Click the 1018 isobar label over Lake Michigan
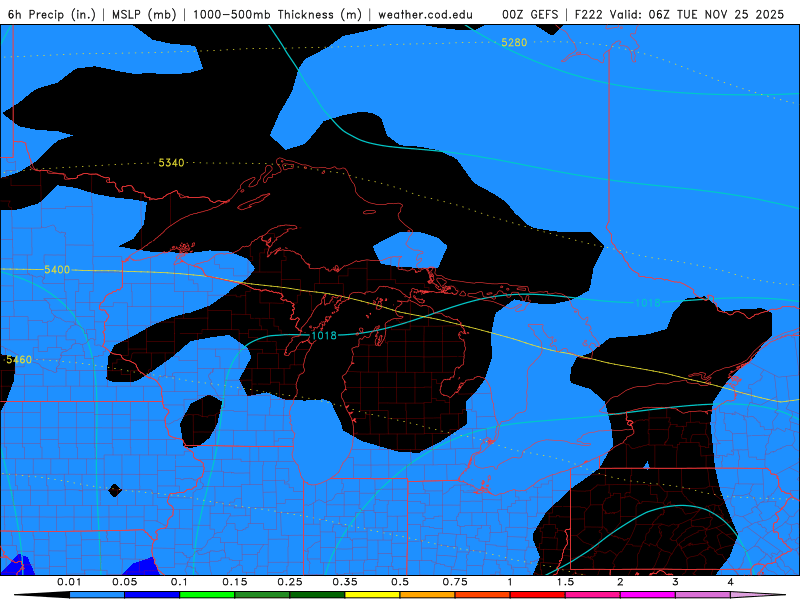This screenshot has height=600, width=800. [324, 335]
